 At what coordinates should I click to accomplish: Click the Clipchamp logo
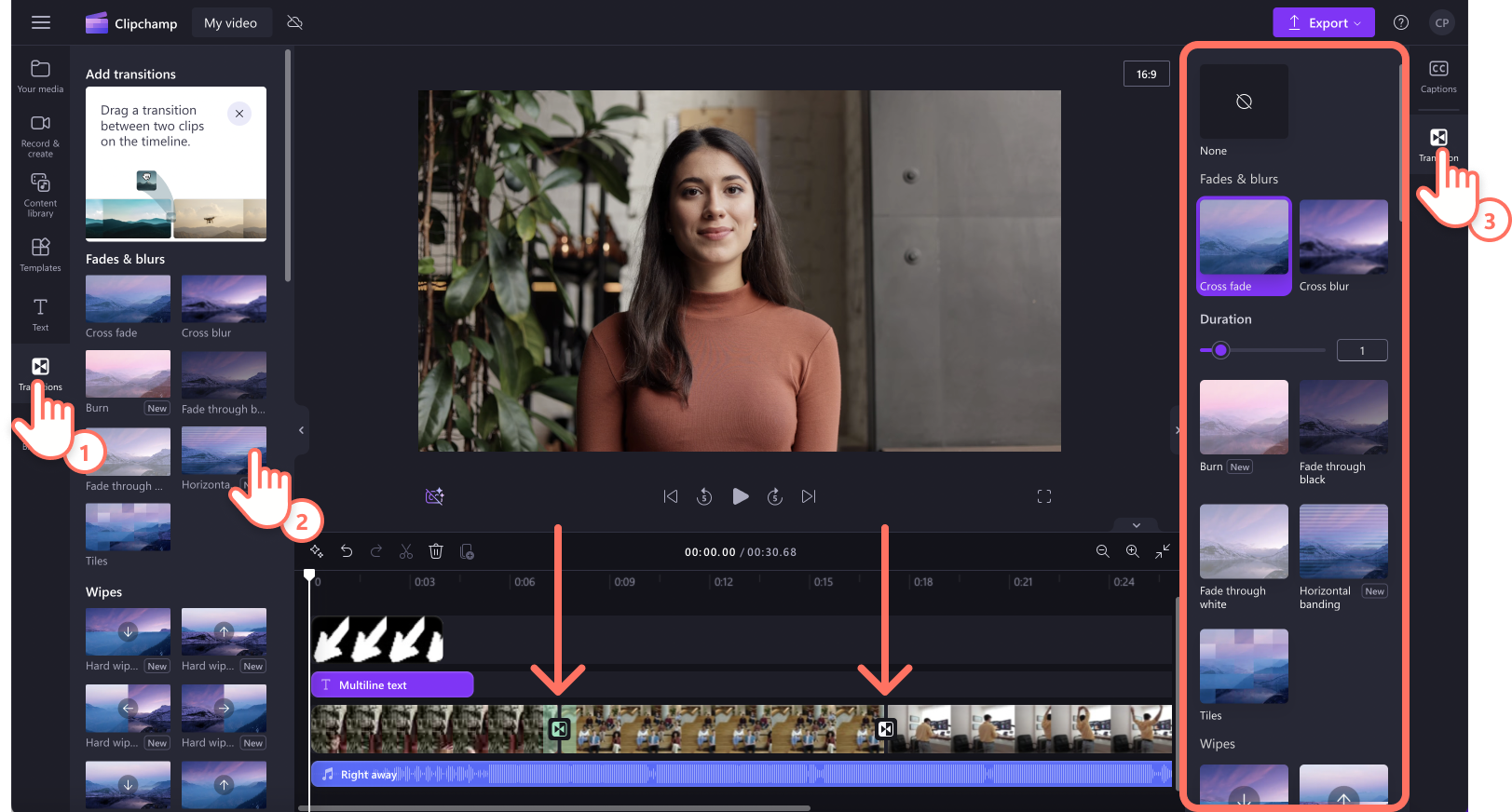(x=131, y=23)
